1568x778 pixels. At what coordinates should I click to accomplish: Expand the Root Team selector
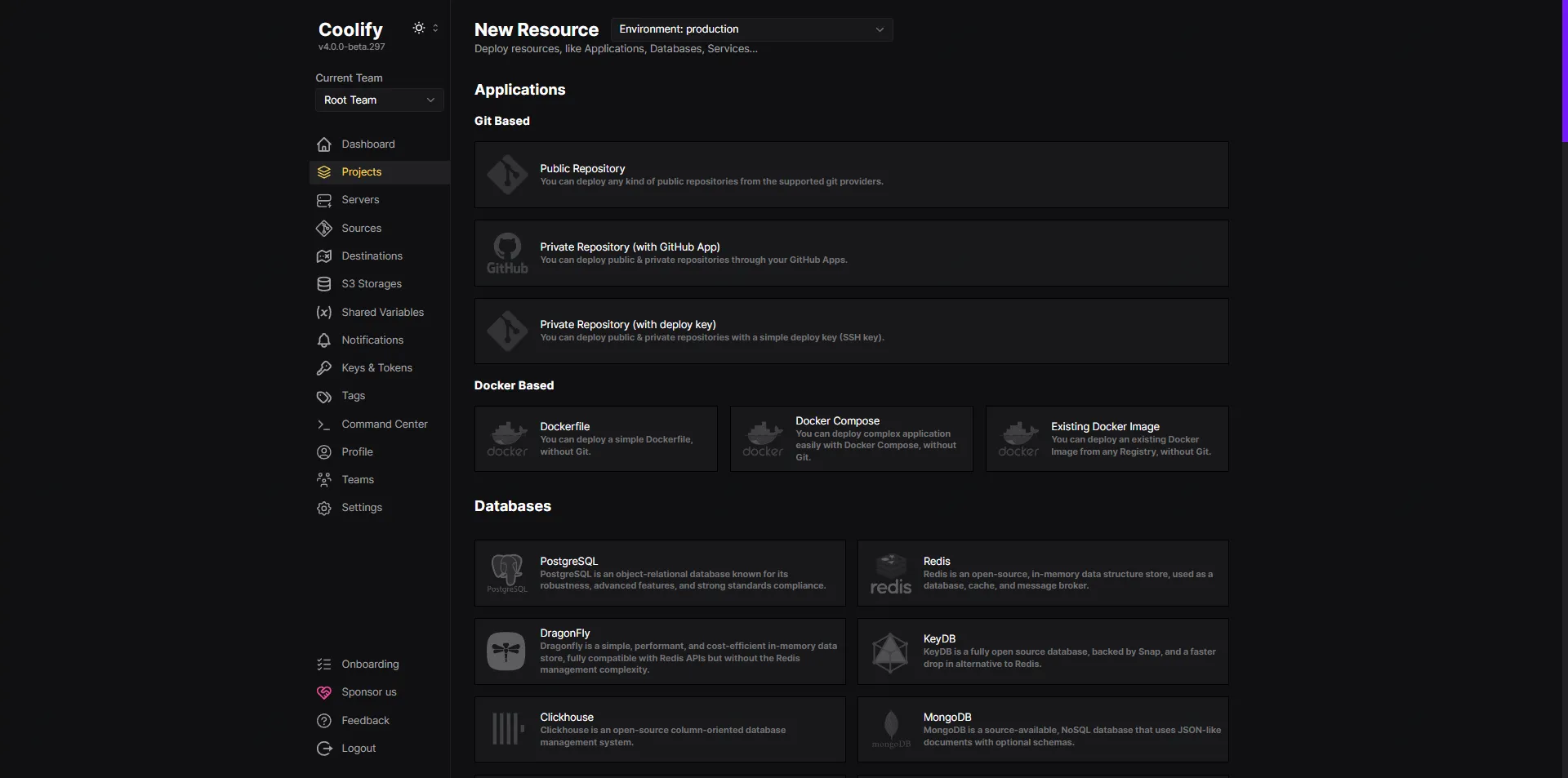(x=379, y=100)
